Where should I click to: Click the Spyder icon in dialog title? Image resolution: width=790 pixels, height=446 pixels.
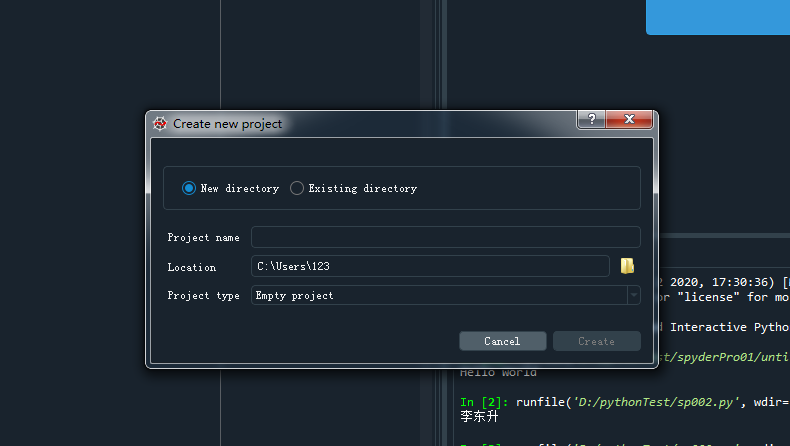coord(160,123)
